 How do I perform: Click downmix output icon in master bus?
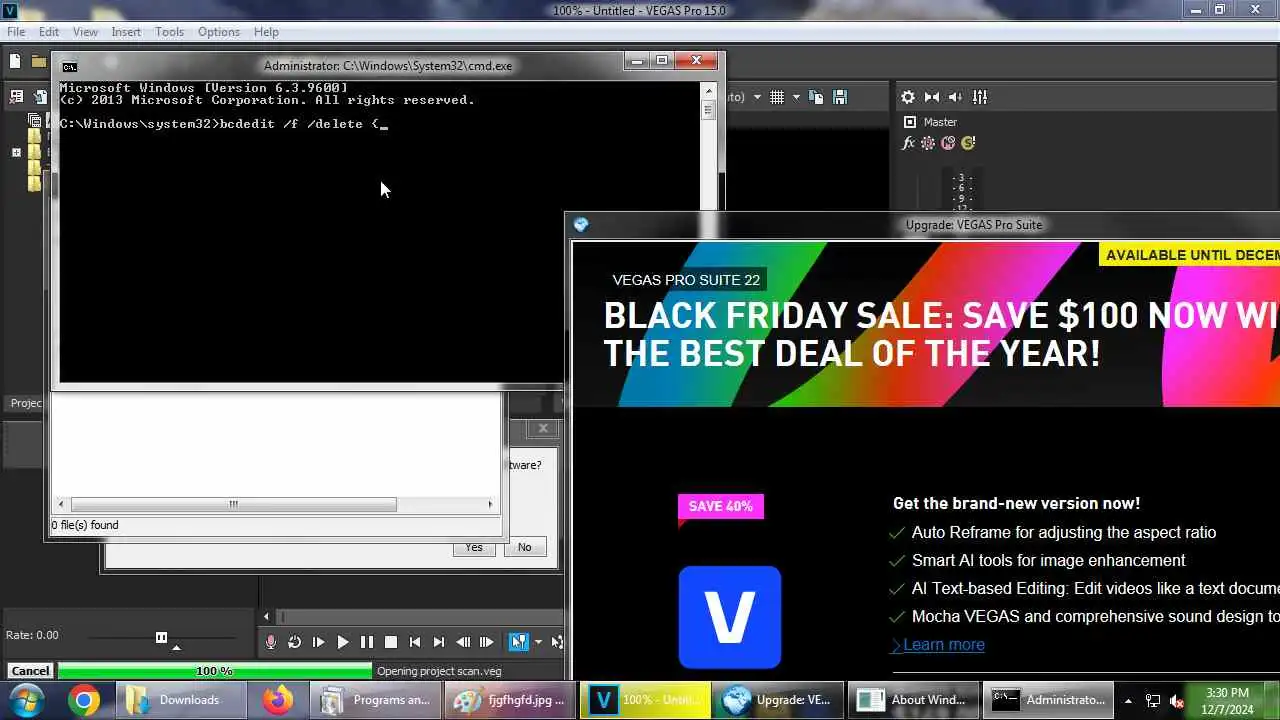point(932,97)
